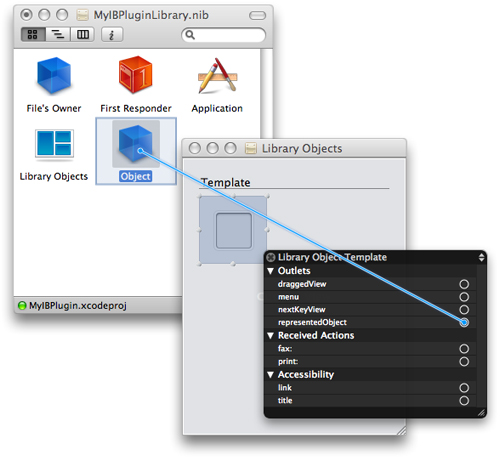The width and height of the screenshot is (500, 457).
Task: Click the link accessibility label
Action: tap(285, 388)
